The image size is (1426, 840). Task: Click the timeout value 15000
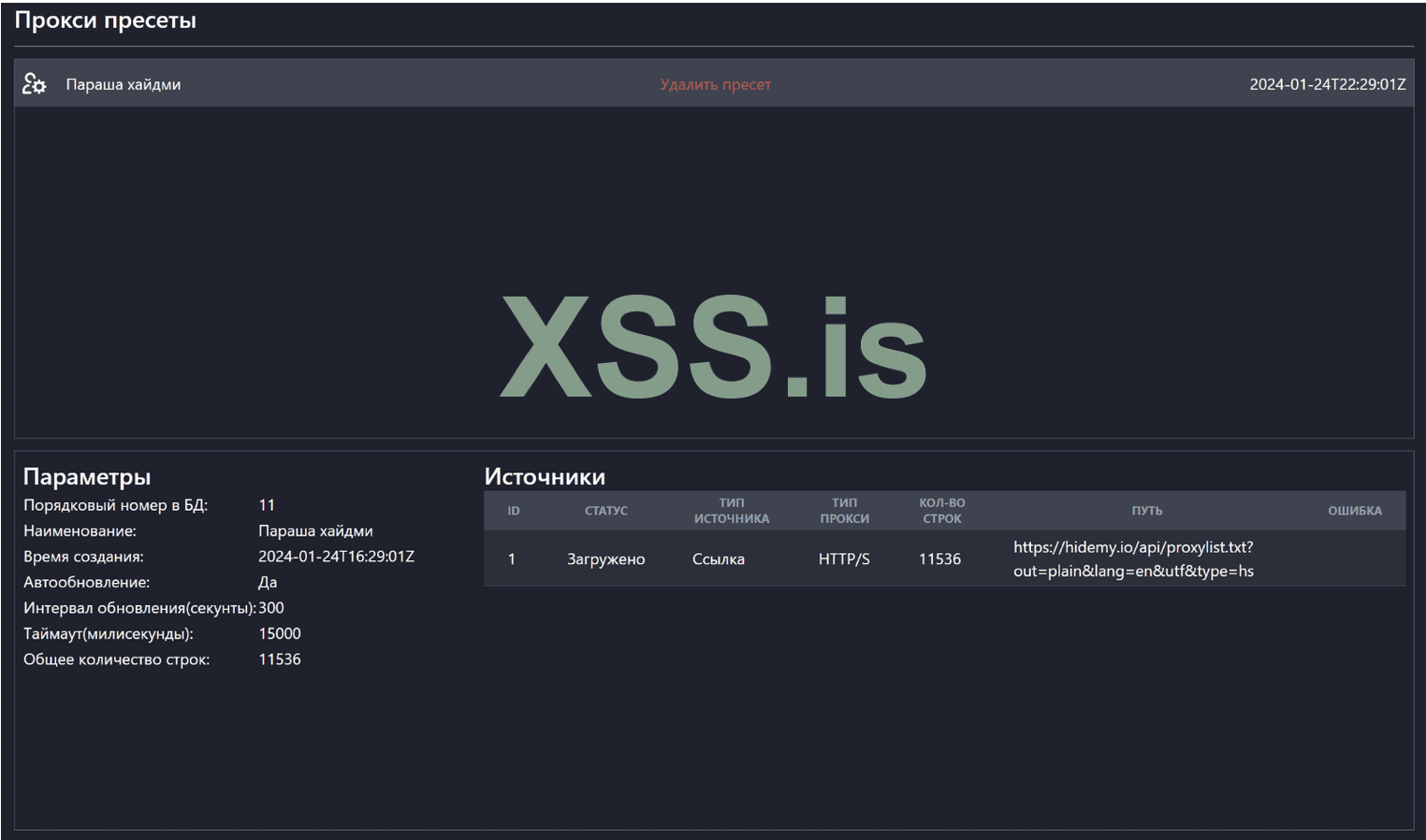point(280,633)
